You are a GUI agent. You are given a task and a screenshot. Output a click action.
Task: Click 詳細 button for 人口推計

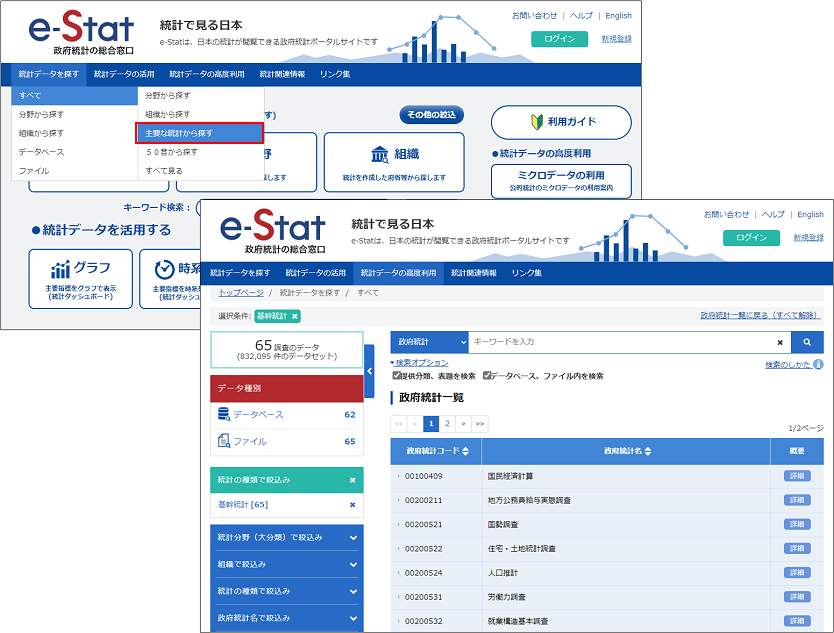tap(797, 573)
